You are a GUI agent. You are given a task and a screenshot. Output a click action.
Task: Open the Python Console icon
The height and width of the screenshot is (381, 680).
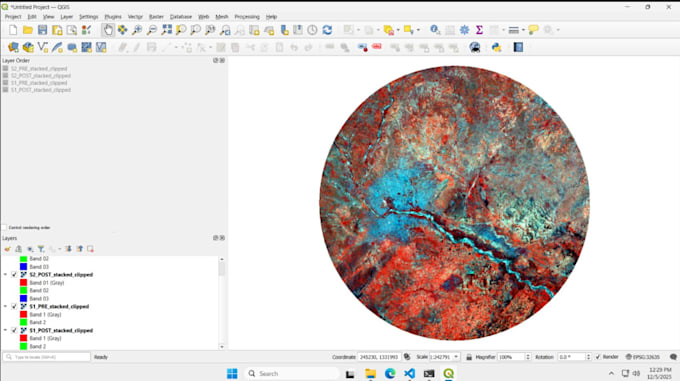(497, 47)
